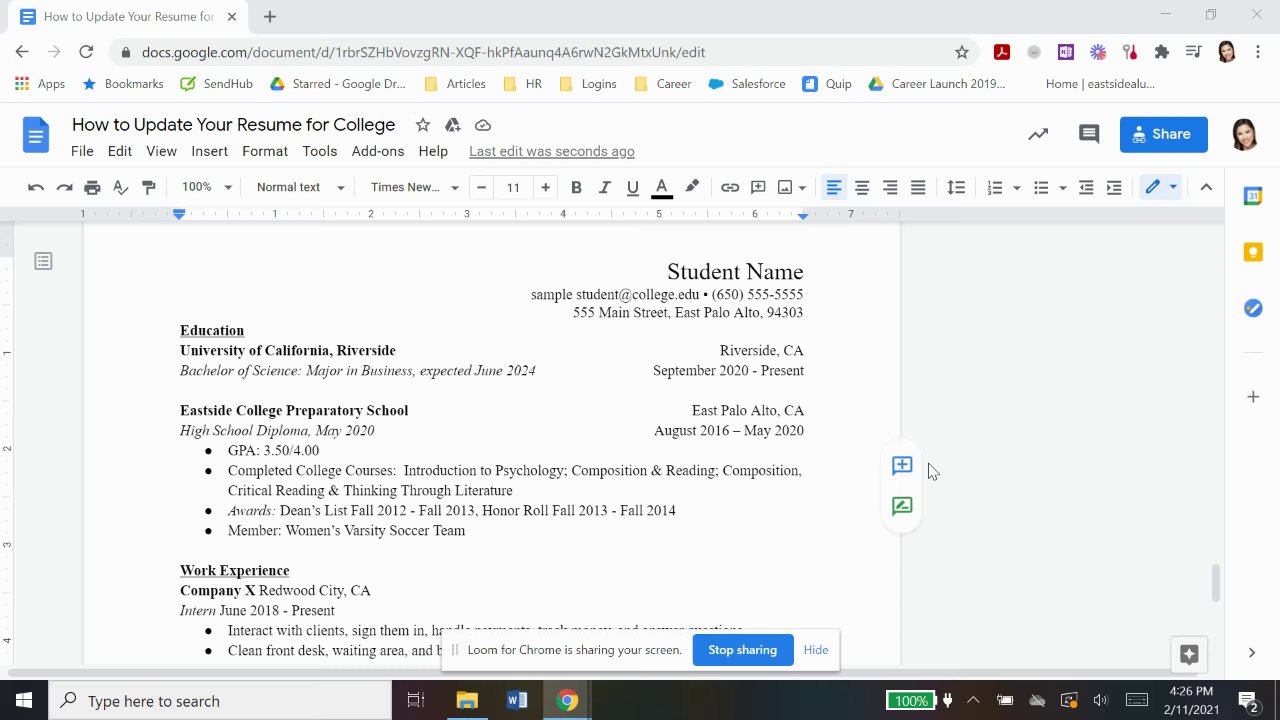1280x720 pixels.
Task: Bookmark this page with star in address bar
Action: click(x=962, y=52)
